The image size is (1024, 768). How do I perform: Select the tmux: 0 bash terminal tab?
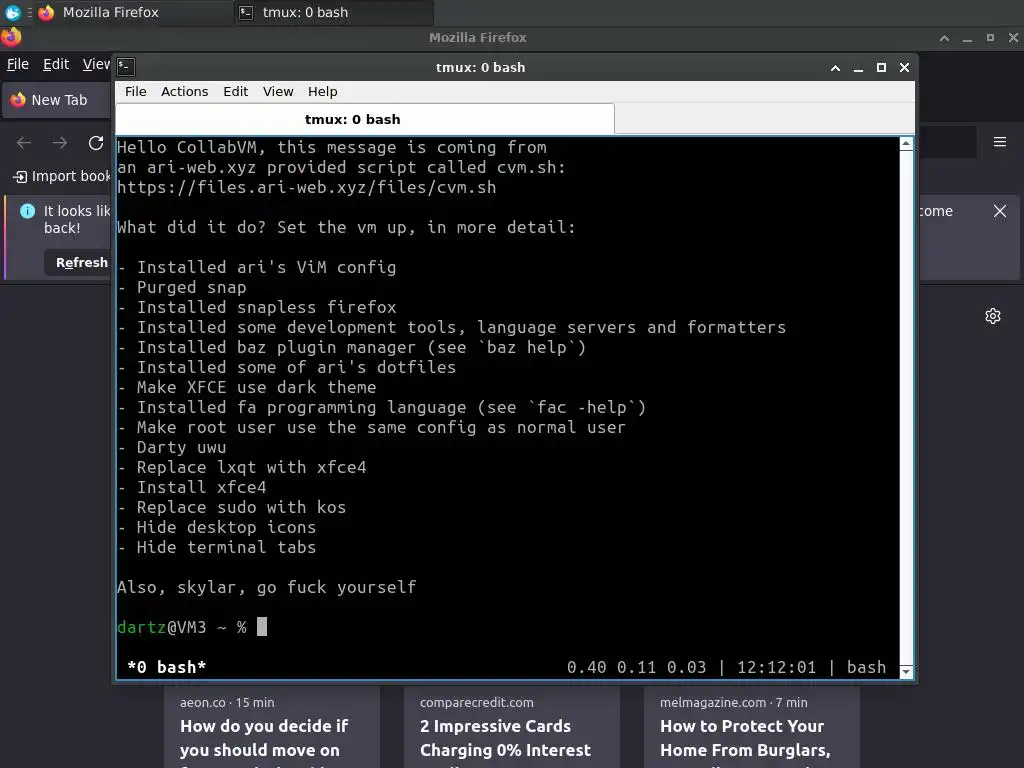click(365, 120)
